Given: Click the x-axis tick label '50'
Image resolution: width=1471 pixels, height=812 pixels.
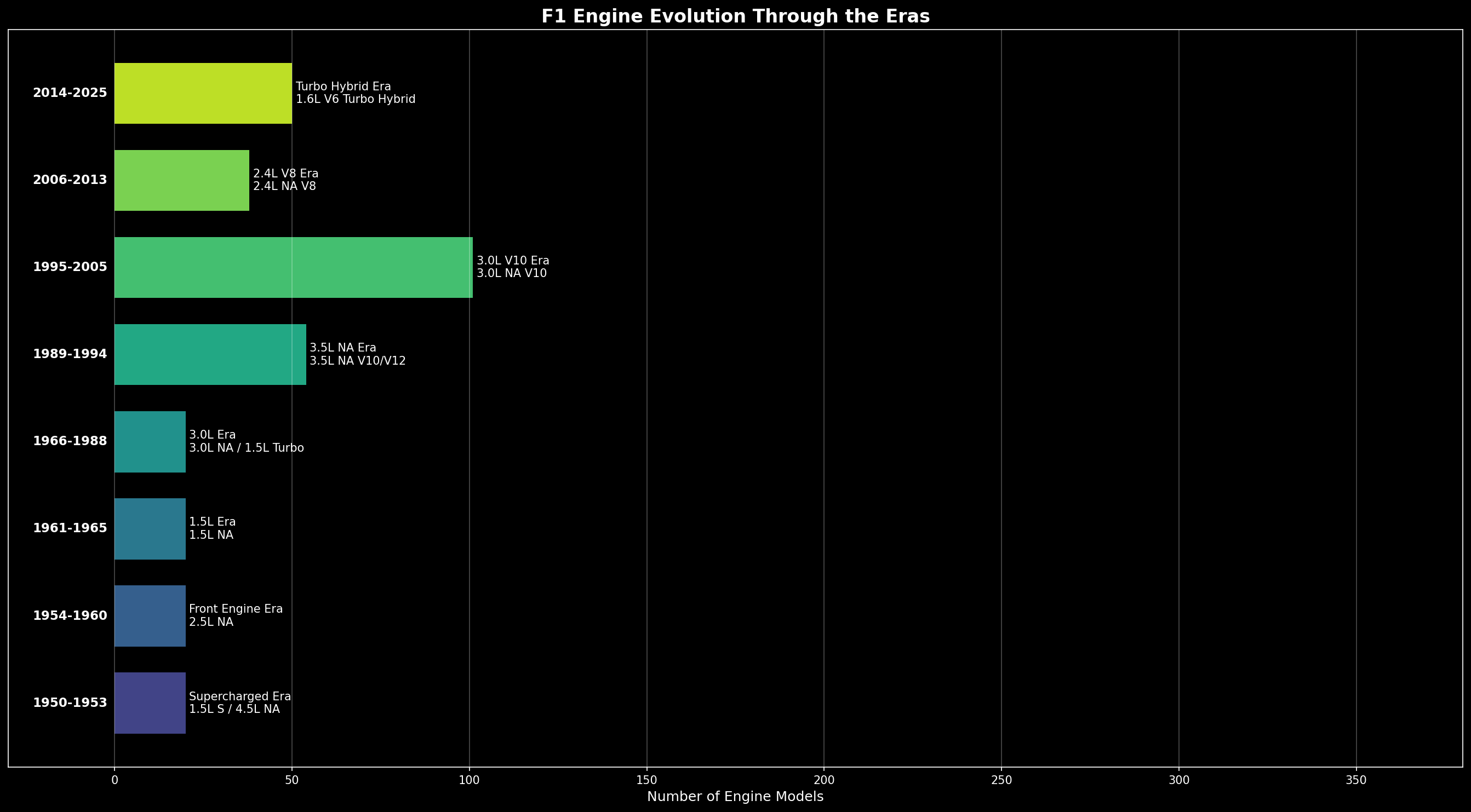Looking at the screenshot, I should 292,780.
